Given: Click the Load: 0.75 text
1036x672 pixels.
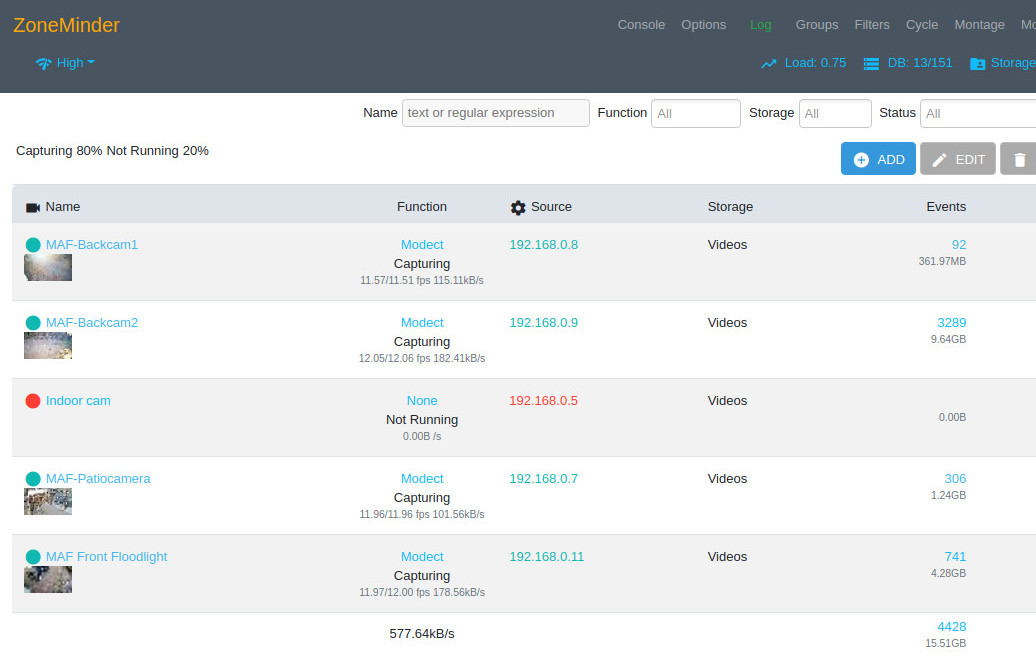Looking at the screenshot, I should point(815,63).
